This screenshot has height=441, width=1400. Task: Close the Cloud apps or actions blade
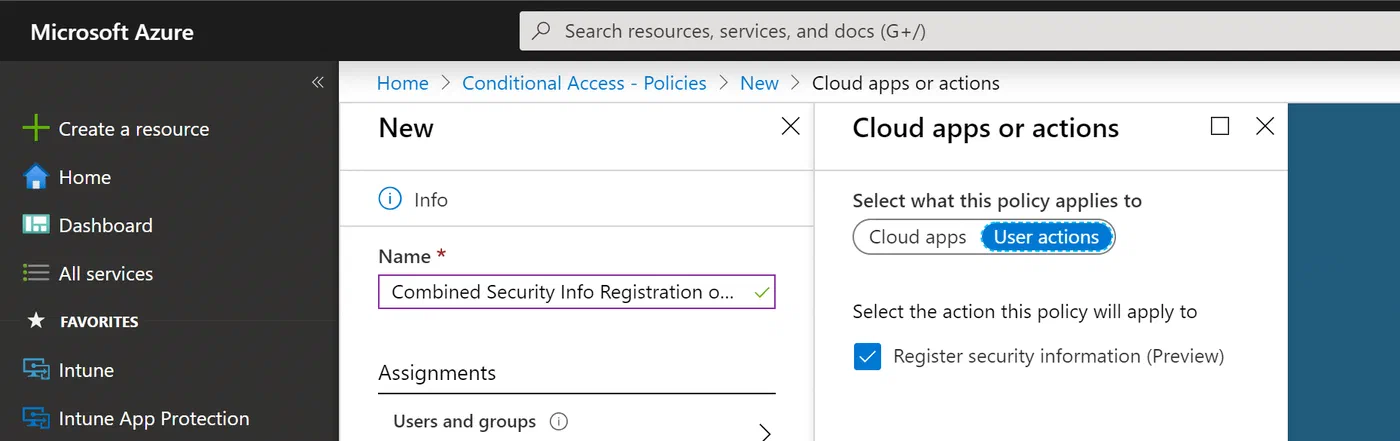(1265, 126)
